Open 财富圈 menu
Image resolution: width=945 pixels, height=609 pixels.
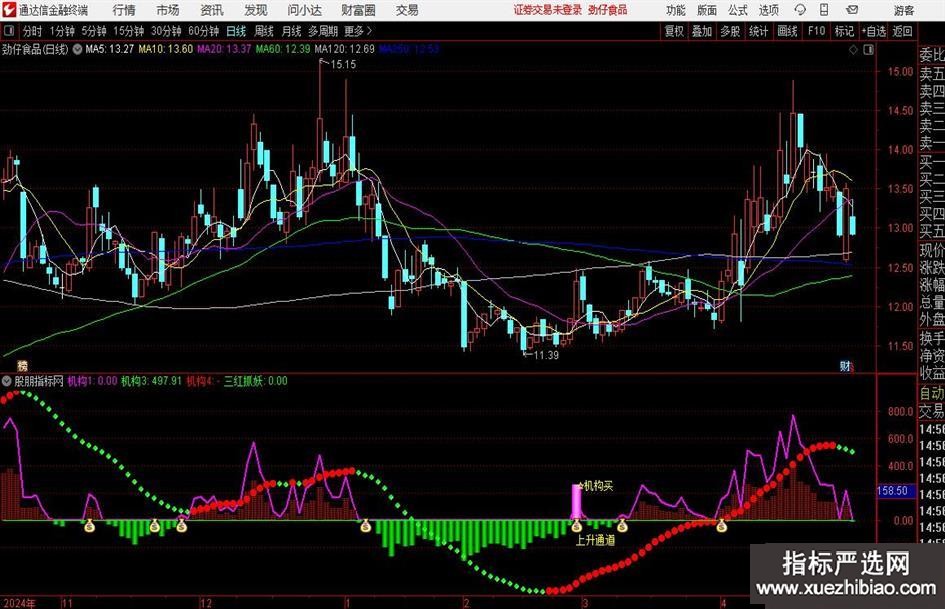pos(358,10)
